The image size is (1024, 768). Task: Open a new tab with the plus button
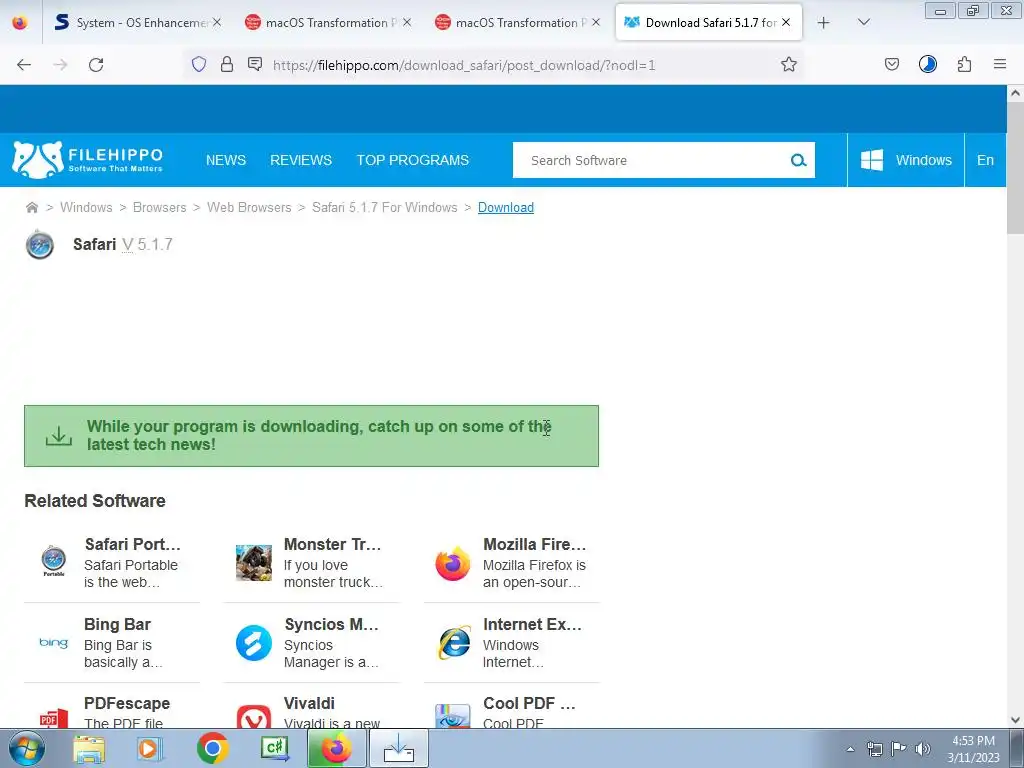pyautogui.click(x=824, y=23)
